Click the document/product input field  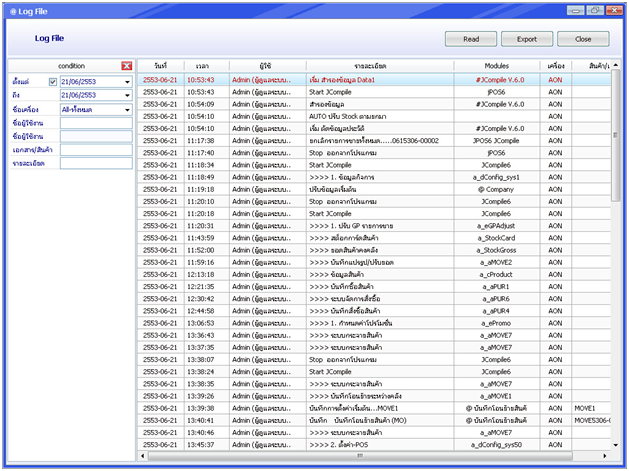point(96,150)
